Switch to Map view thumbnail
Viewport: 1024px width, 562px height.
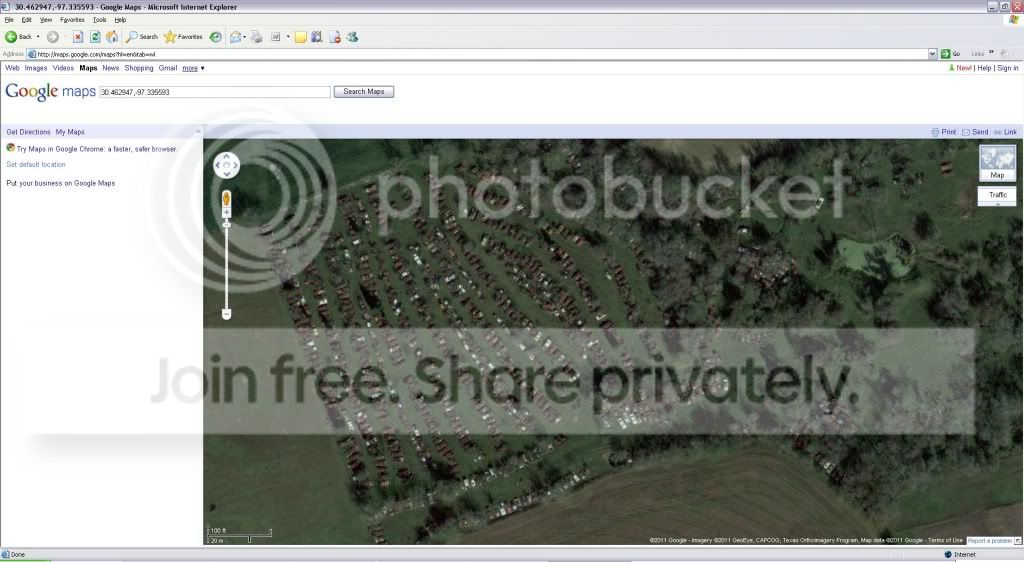point(997,163)
